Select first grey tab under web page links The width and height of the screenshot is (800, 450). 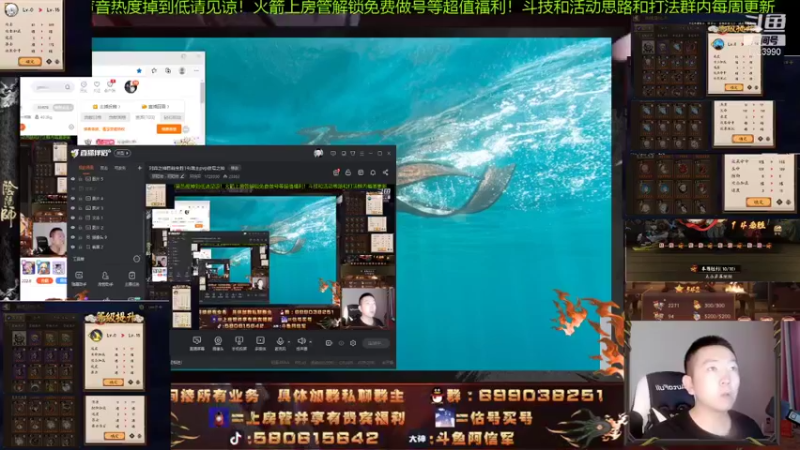coord(92,117)
